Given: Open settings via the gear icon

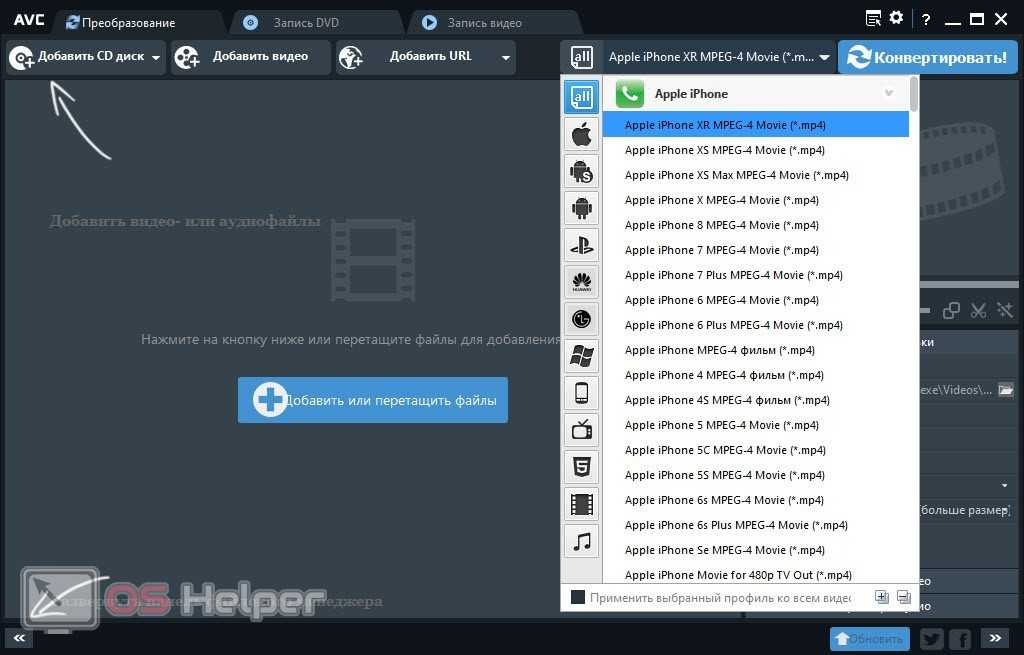Looking at the screenshot, I should (x=896, y=17).
